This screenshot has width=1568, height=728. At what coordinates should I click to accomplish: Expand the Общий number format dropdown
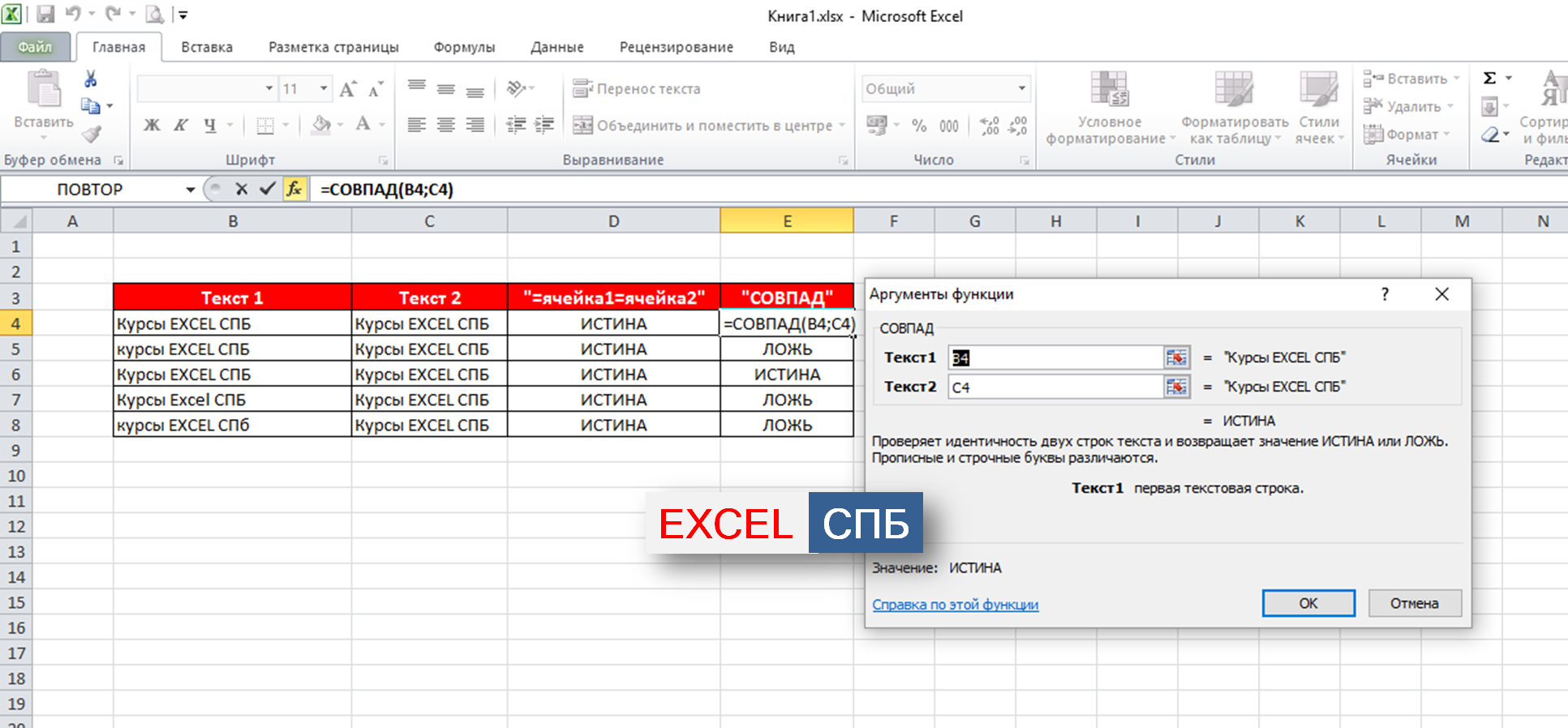[x=1021, y=88]
